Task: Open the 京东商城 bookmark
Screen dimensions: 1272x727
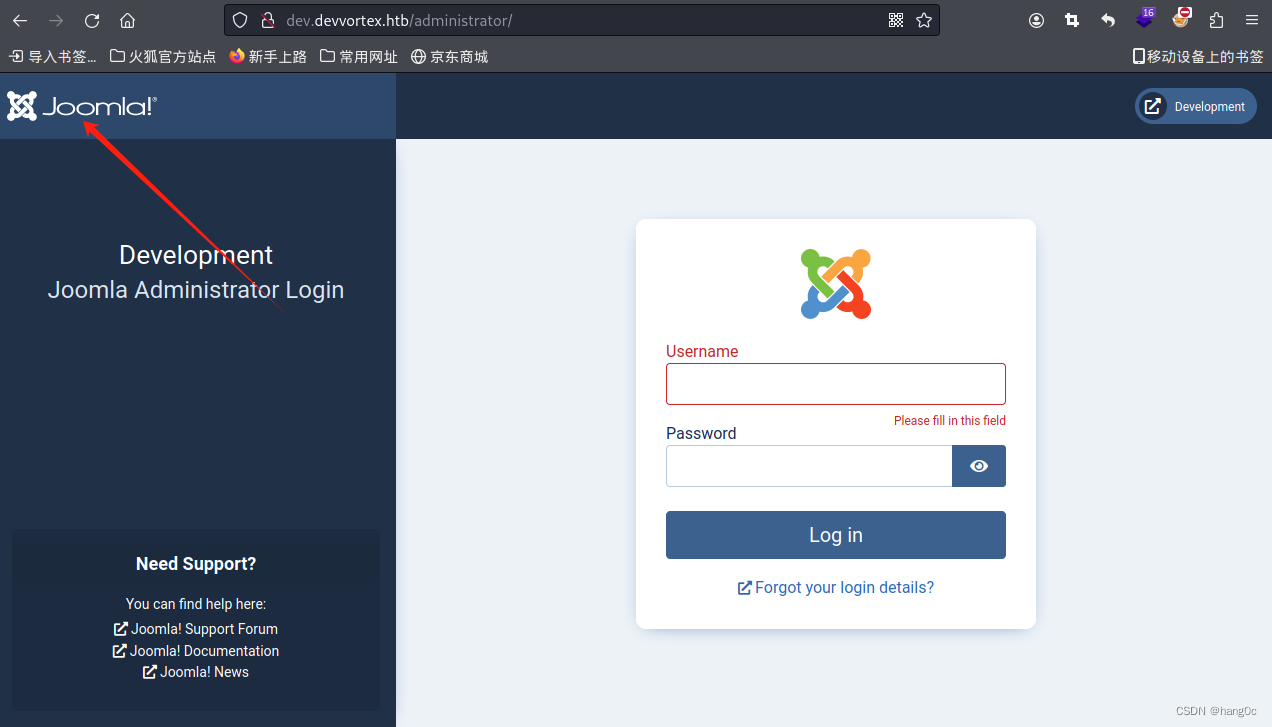Action: (x=450, y=57)
